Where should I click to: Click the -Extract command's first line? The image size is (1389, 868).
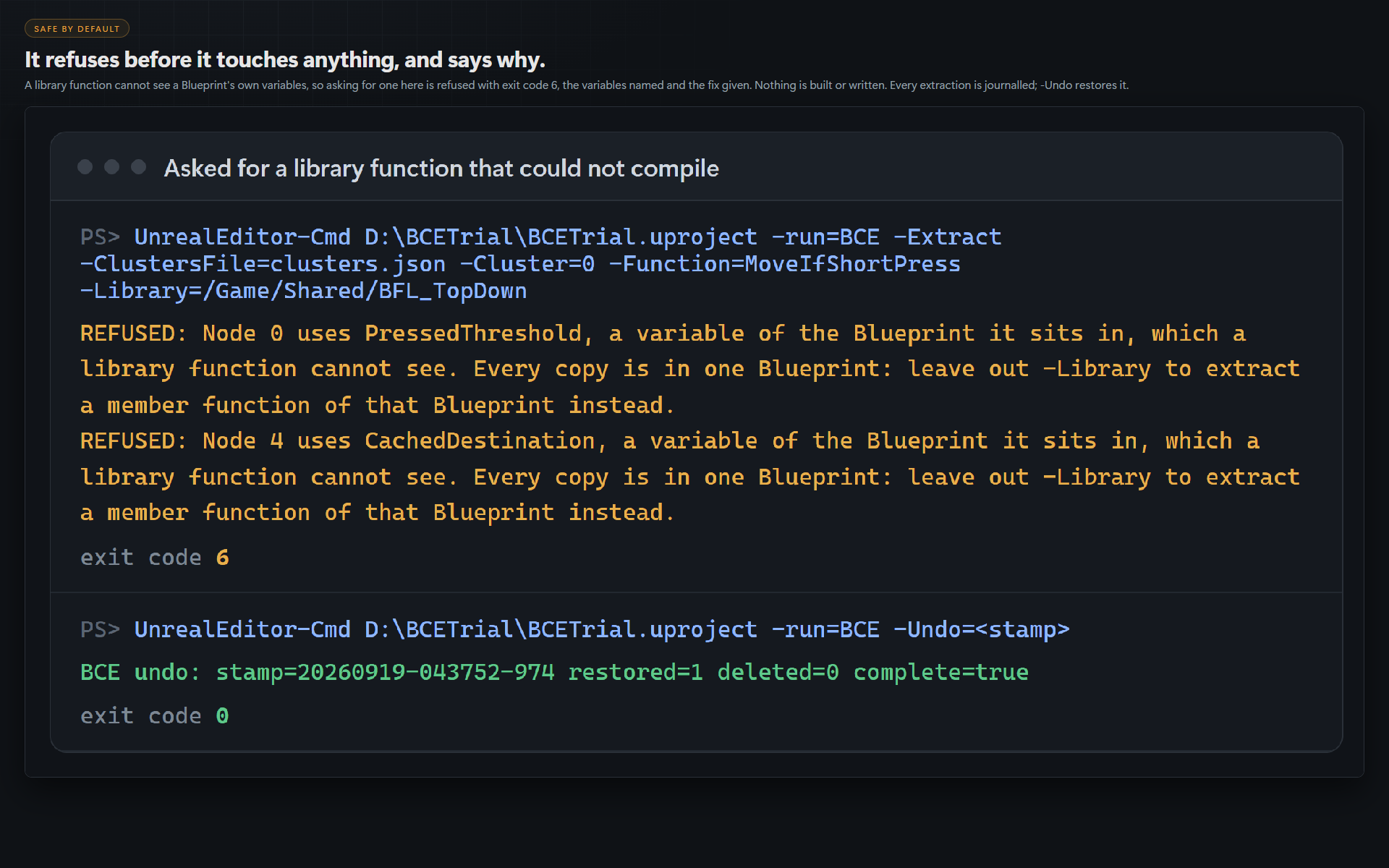point(541,237)
